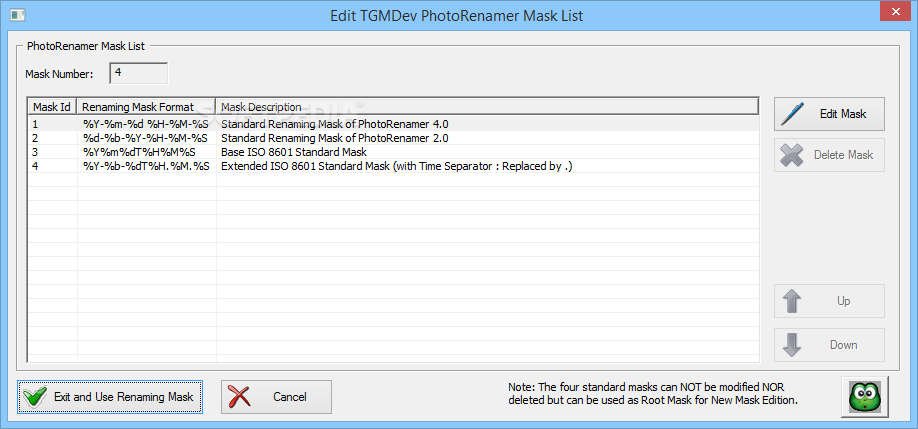This screenshot has width=918, height=429.
Task: Click the Delete Mask button
Action: click(x=829, y=155)
